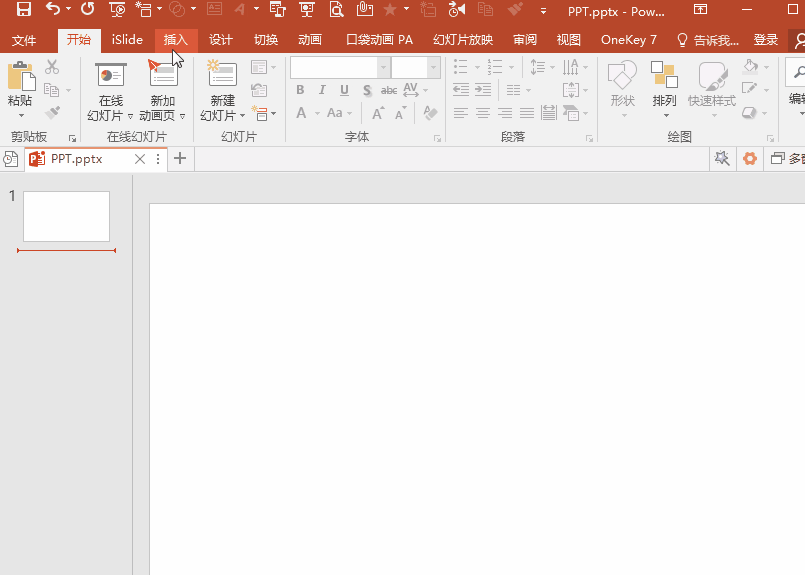Select the Cut scissors icon
This screenshot has width=805, height=575.
tap(52, 67)
